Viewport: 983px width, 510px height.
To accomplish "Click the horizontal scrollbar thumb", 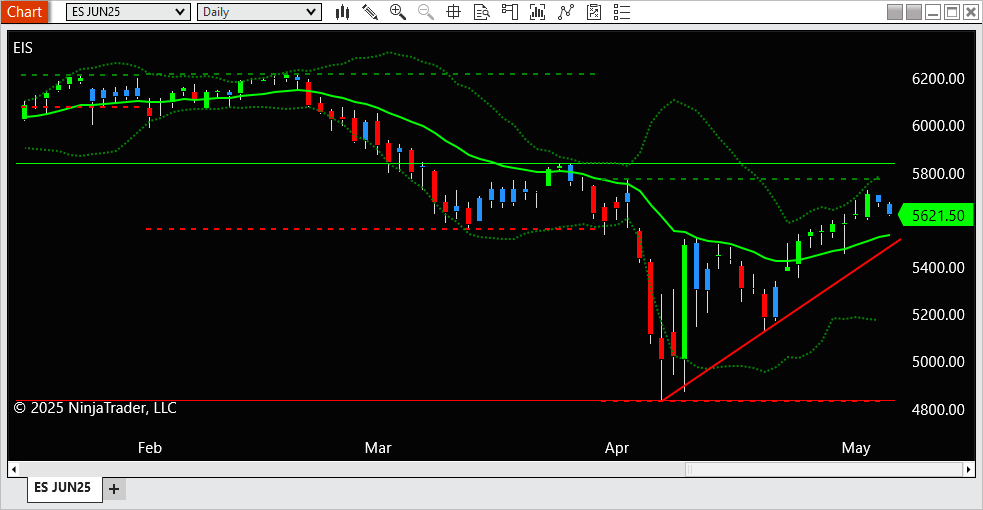I will coord(824,469).
